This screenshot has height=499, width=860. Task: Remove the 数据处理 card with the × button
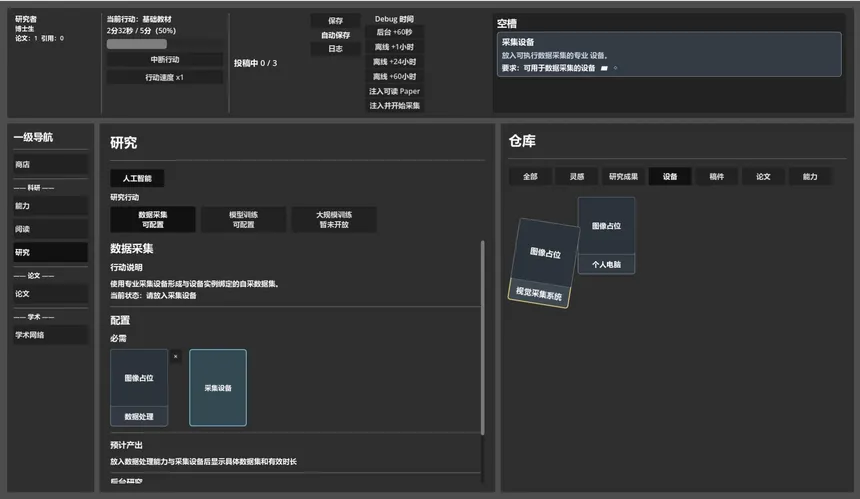(176, 356)
